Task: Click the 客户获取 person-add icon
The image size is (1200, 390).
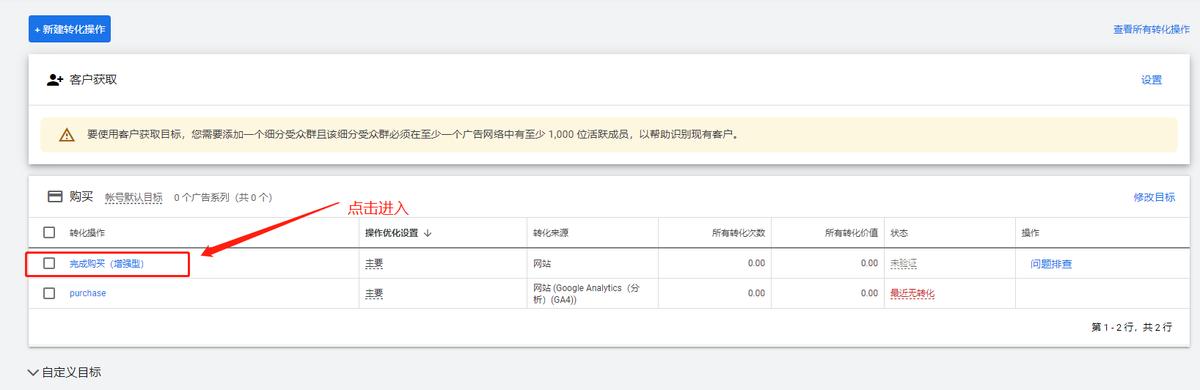Action: [55, 80]
